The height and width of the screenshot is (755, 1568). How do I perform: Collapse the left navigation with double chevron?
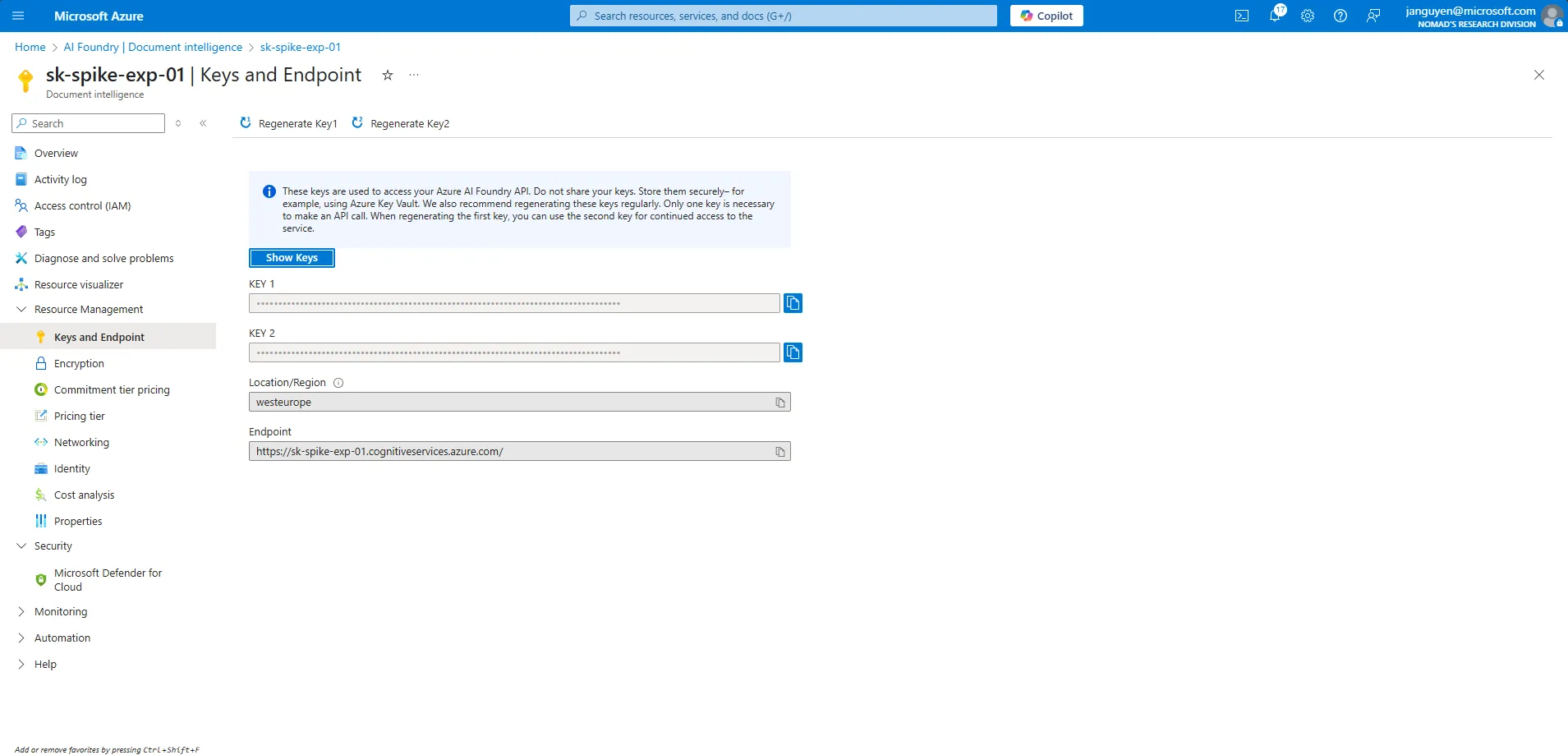(203, 123)
